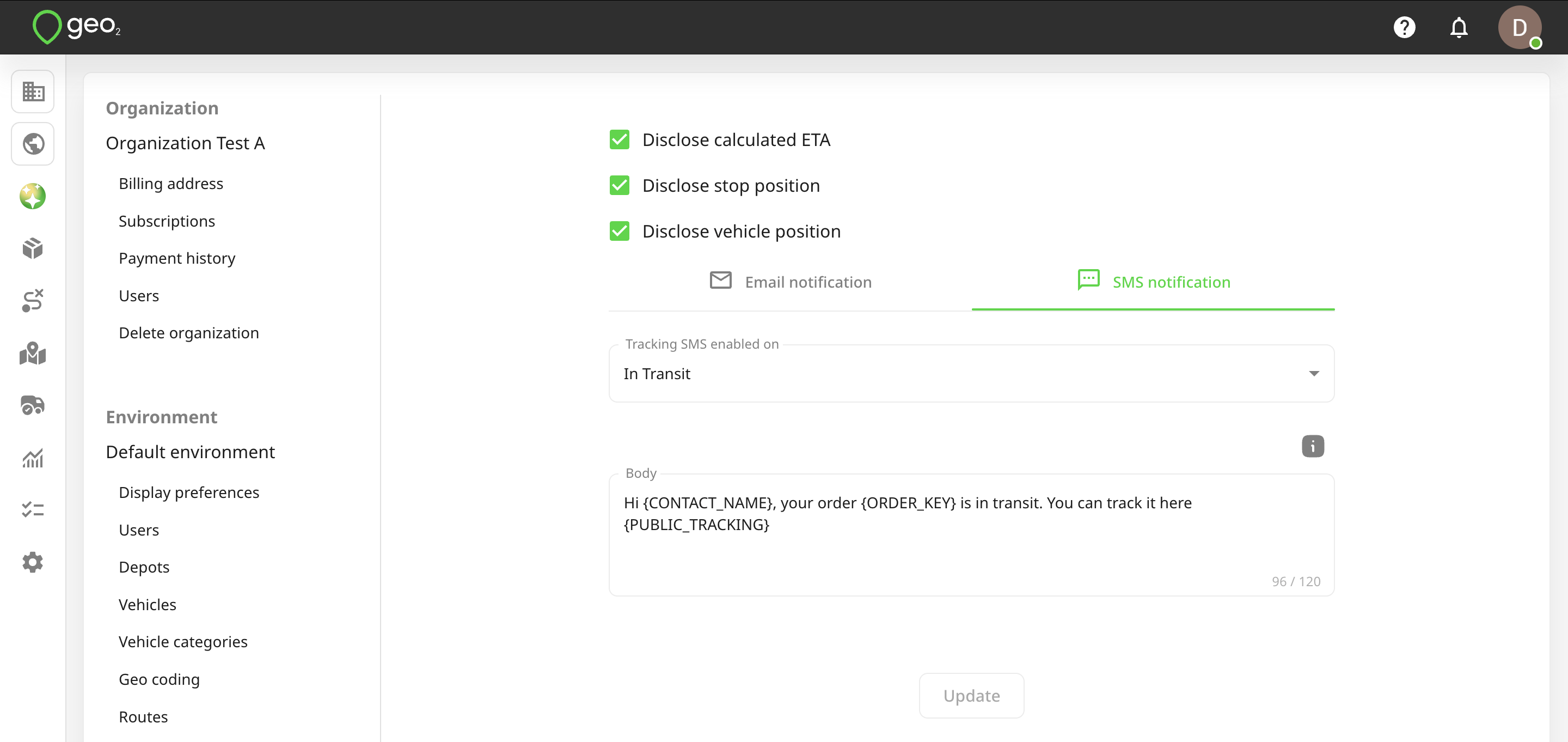Viewport: 1568px width, 742px height.
Task: Open the analytics chart icon
Action: [x=33, y=458]
